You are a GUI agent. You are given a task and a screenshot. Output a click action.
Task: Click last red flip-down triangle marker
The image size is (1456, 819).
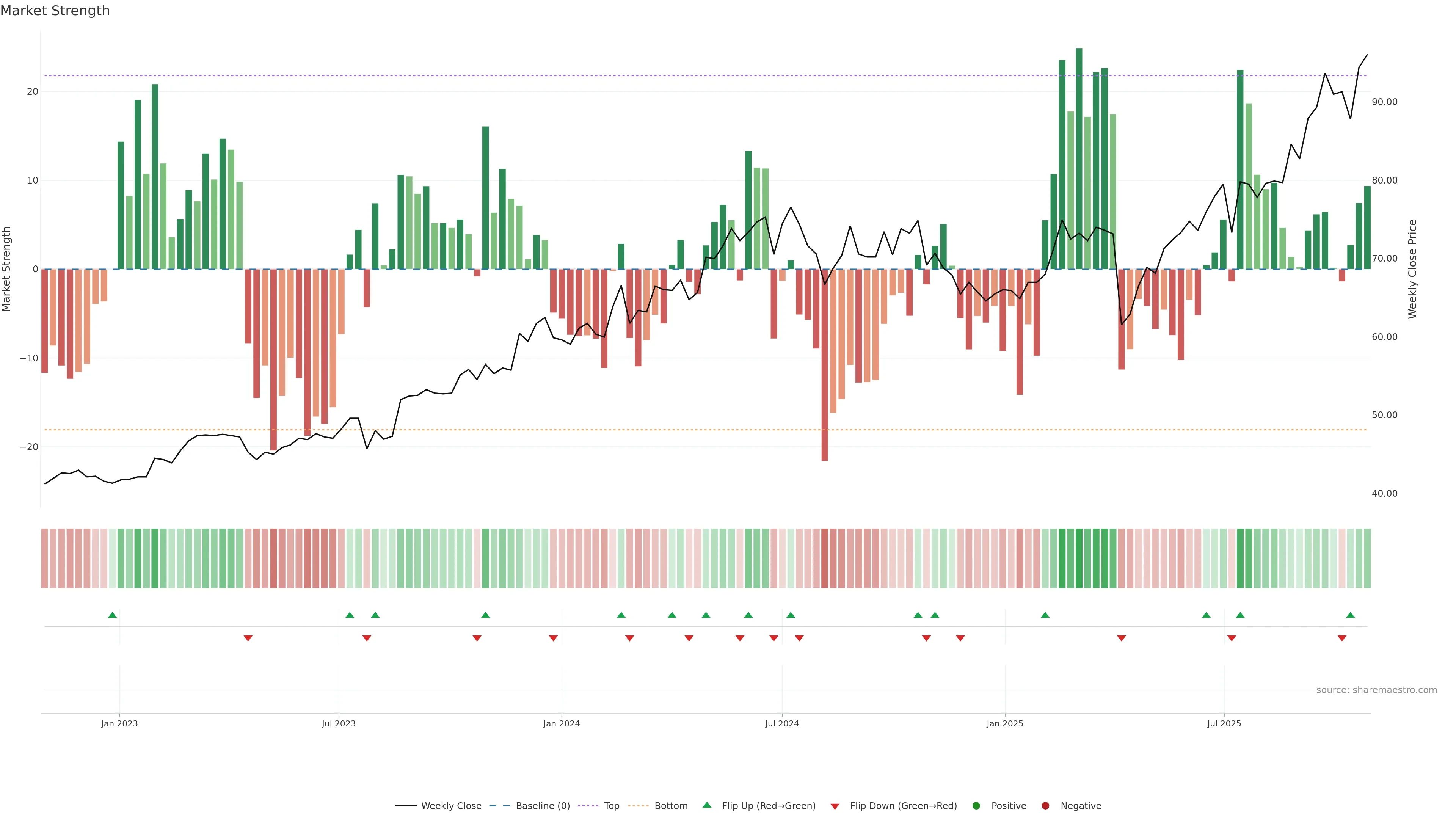[1342, 638]
